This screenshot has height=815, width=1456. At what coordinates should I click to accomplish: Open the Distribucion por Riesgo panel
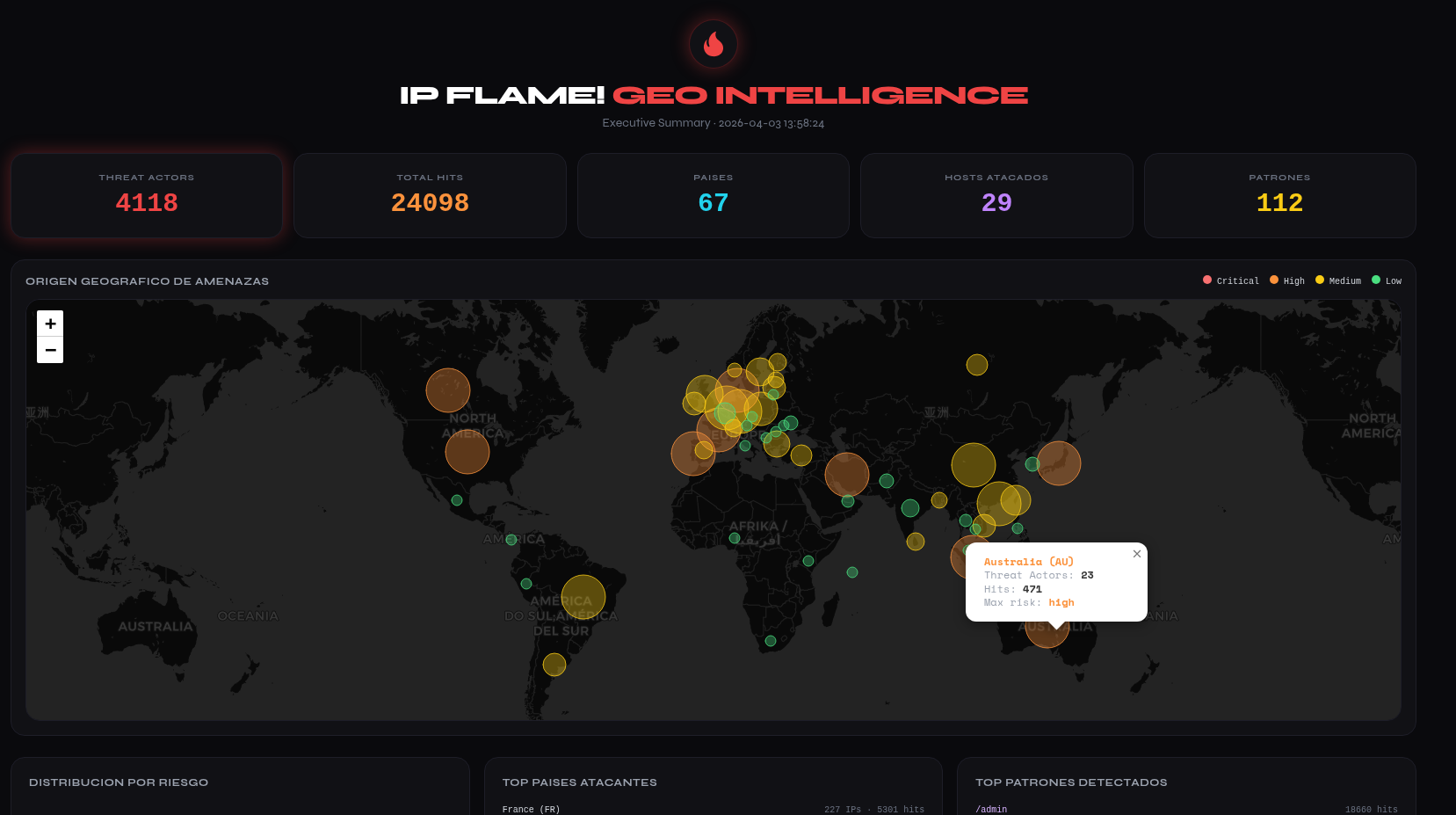(119, 782)
